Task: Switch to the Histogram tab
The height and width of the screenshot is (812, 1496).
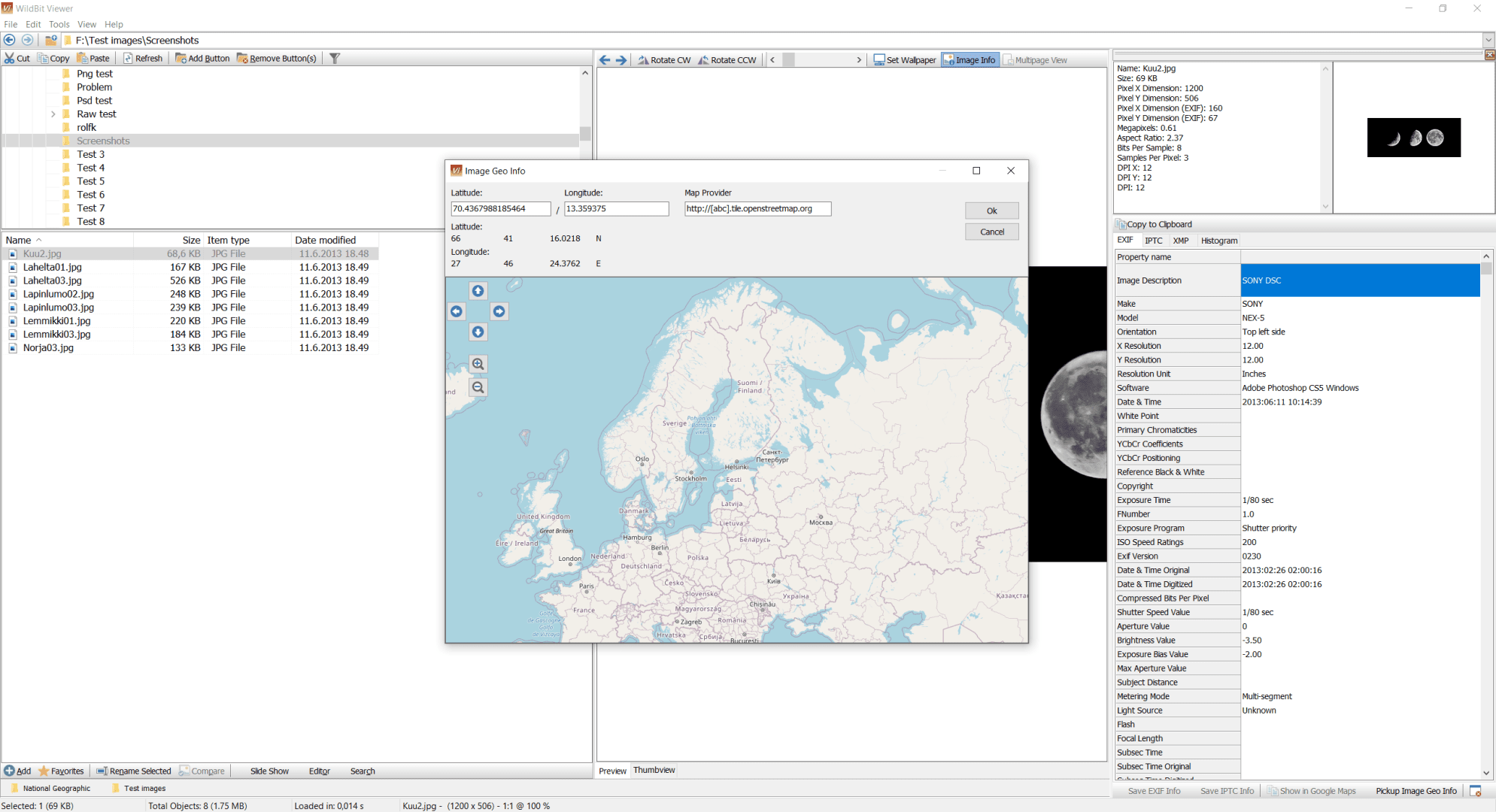Action: [1218, 241]
